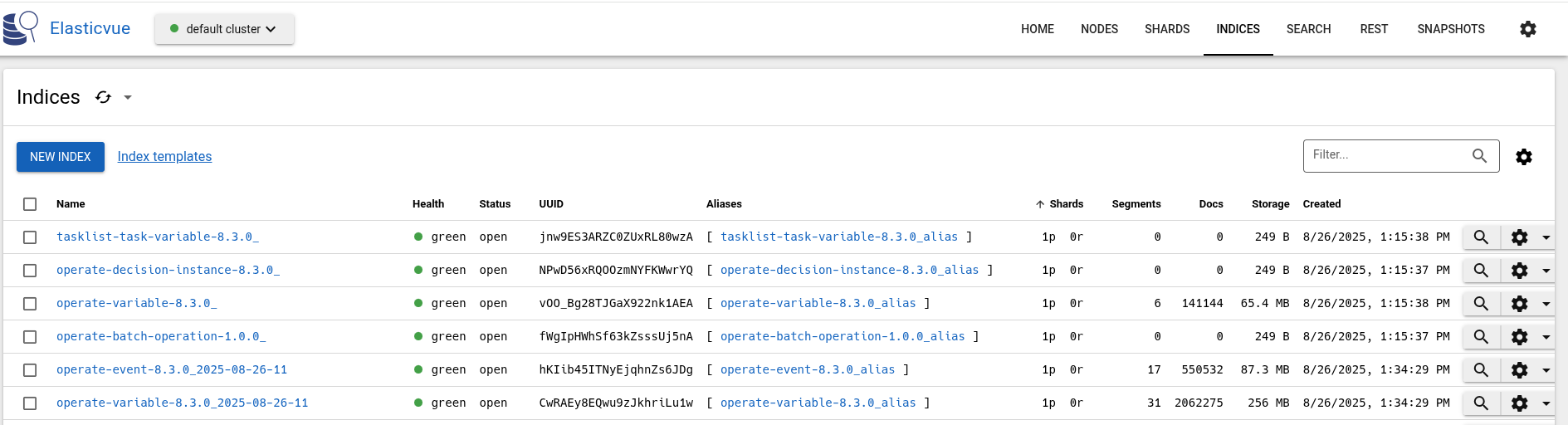
Task: Sort table by Segments column header
Action: (x=1136, y=204)
